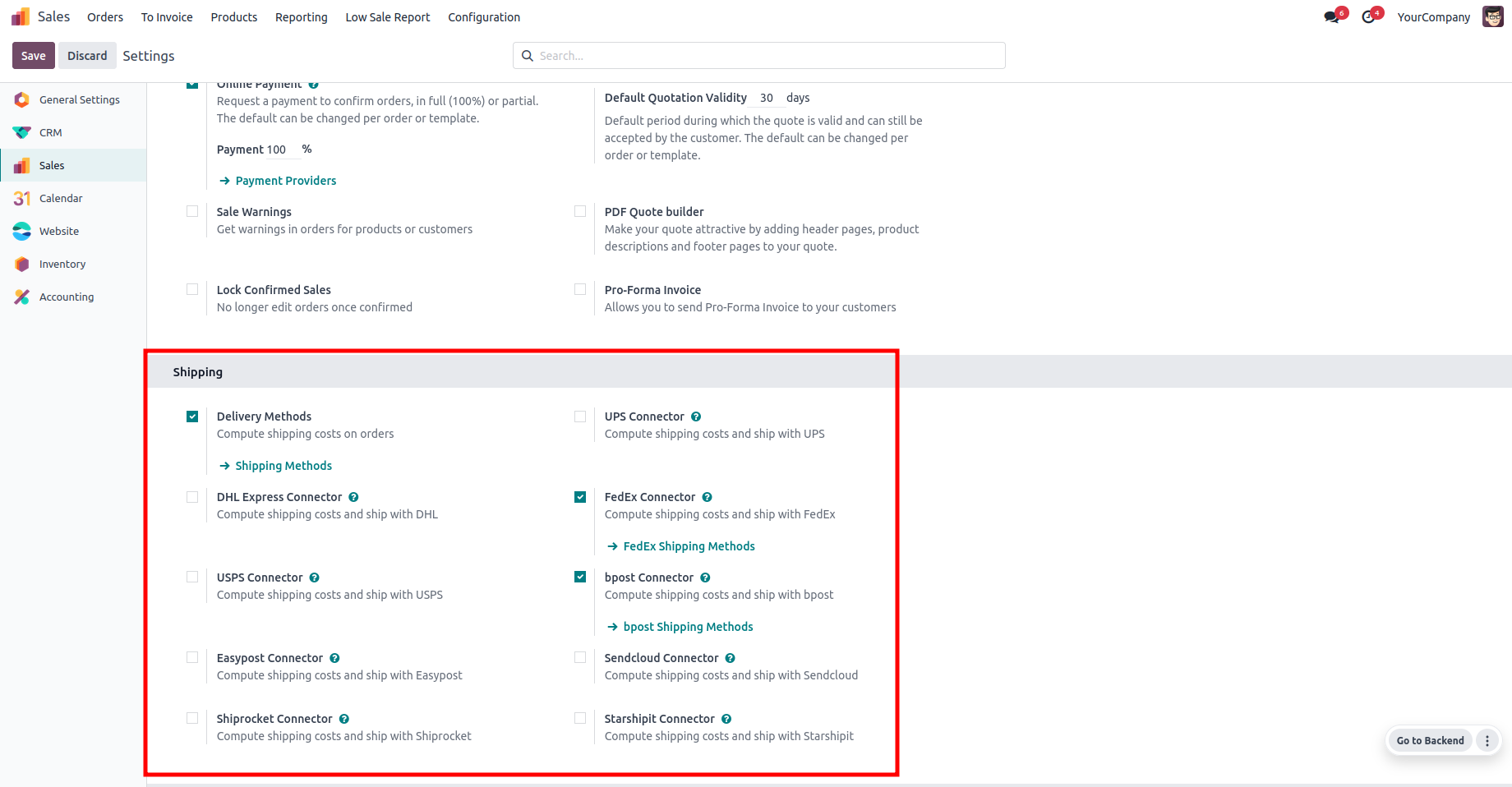
Task: Open the FedEx Shipping Methods link
Action: [689, 546]
